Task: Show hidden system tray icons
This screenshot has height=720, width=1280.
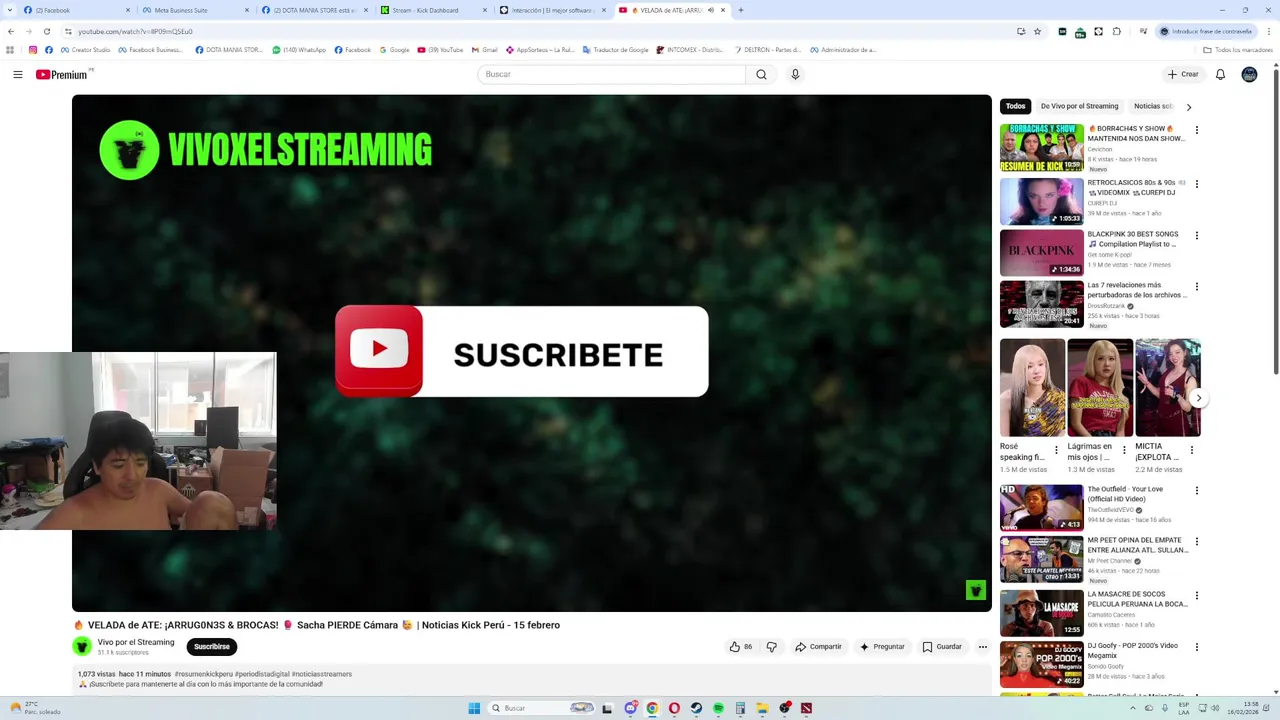Action: point(1135,708)
